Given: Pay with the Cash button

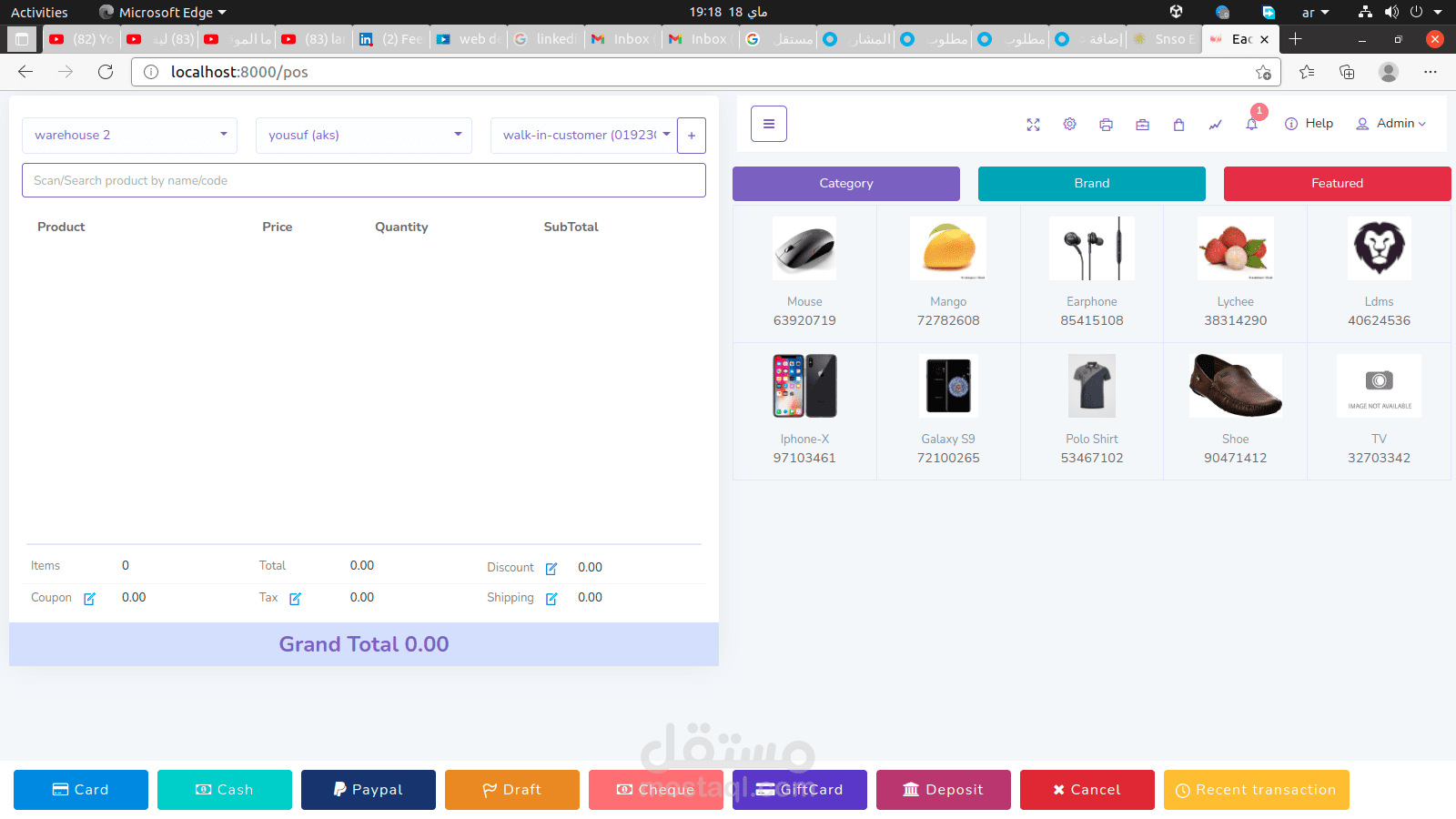Looking at the screenshot, I should pos(225,790).
